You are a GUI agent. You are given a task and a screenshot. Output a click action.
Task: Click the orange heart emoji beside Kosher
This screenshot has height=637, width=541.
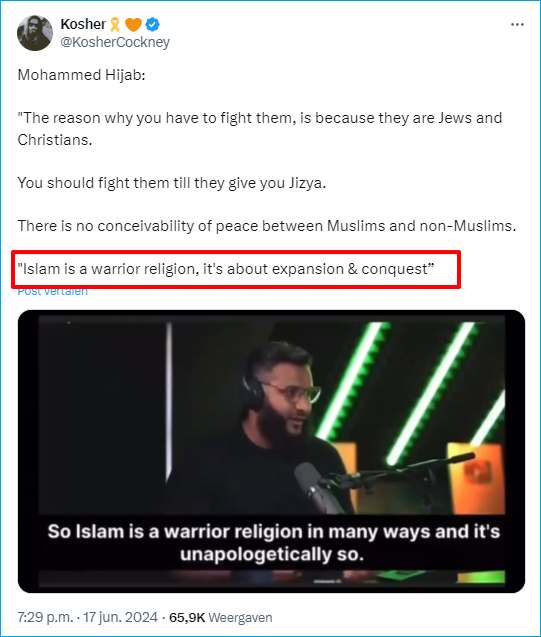point(133,25)
